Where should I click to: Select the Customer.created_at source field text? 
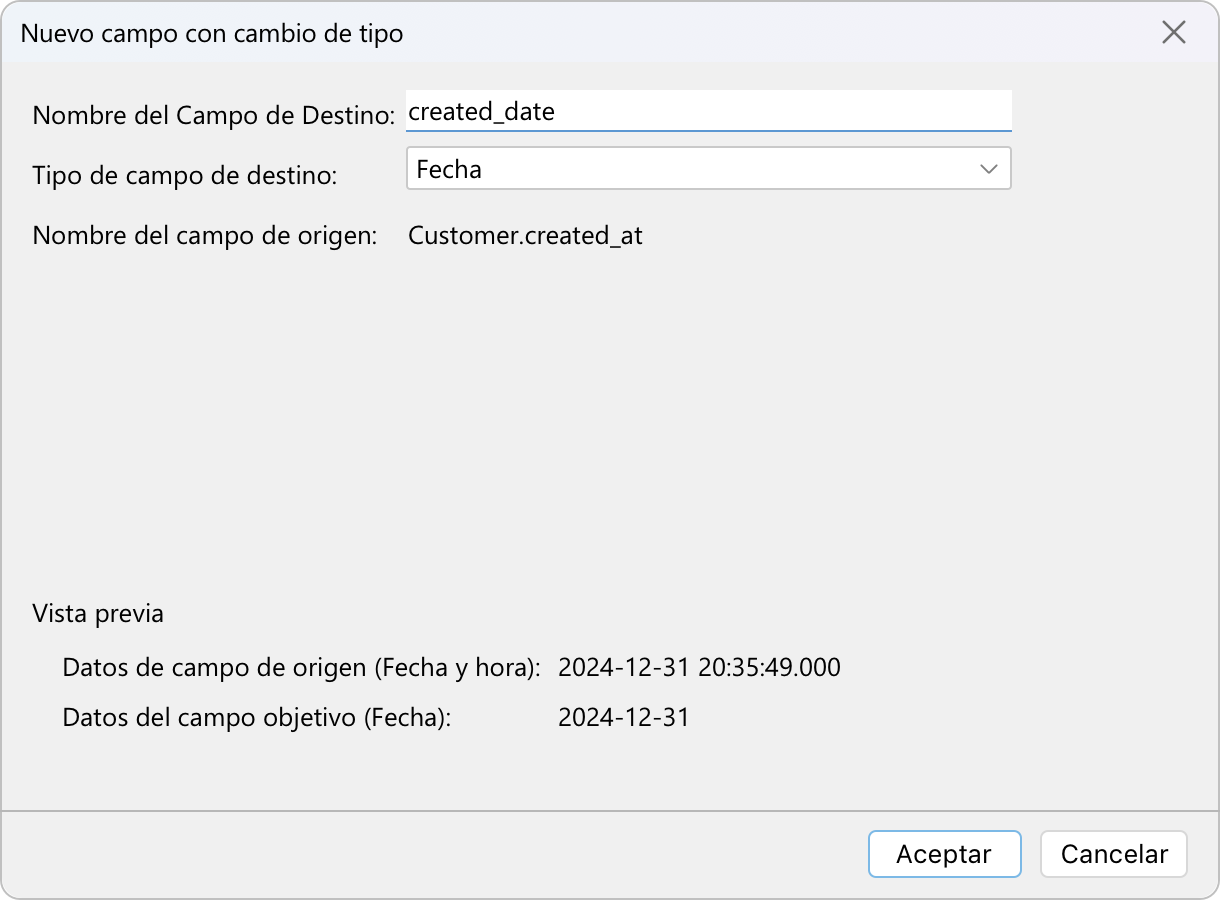pos(525,236)
